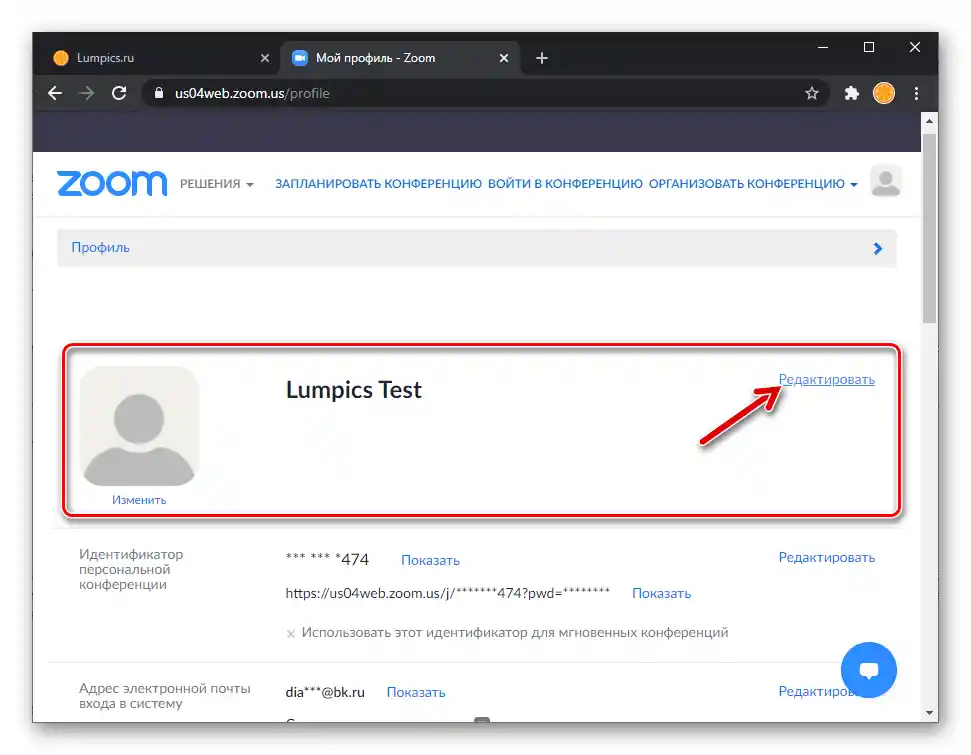The height and width of the screenshot is (755, 971).
Task: Click the scrollbar up arrow
Action: point(930,121)
